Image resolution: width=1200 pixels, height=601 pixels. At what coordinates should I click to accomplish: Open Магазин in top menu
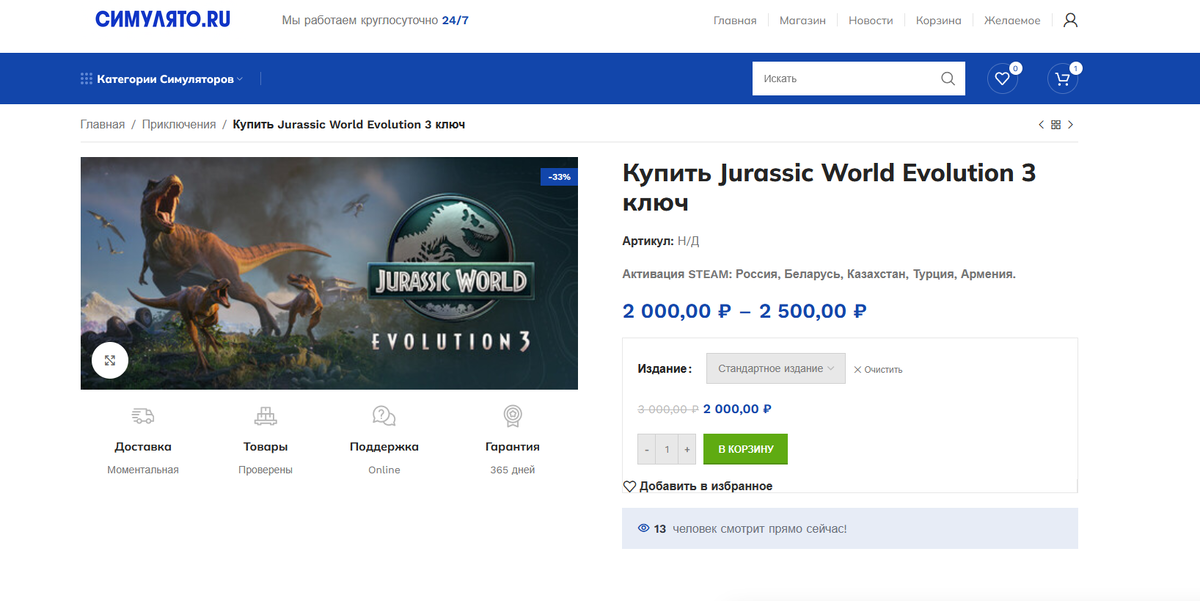click(x=803, y=20)
